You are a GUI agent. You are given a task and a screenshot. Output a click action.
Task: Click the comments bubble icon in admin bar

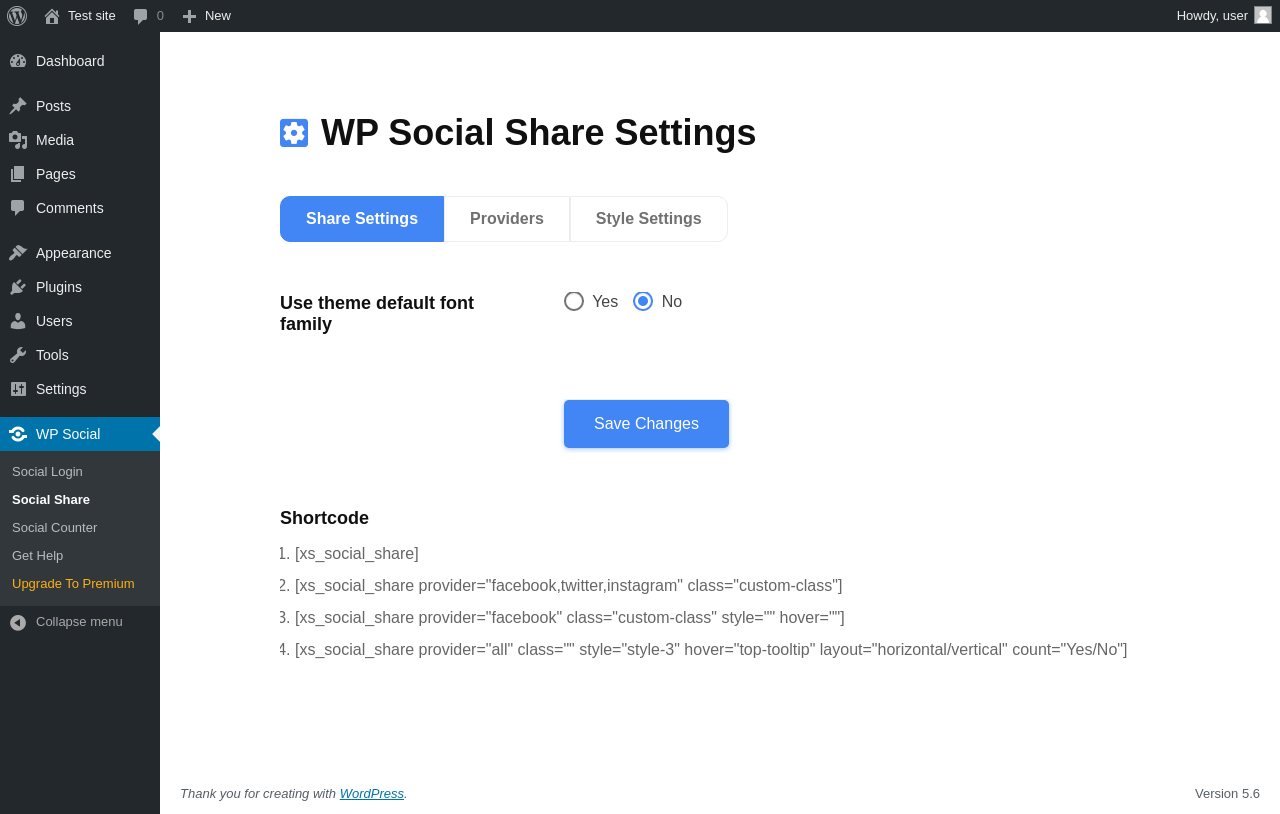(x=141, y=16)
